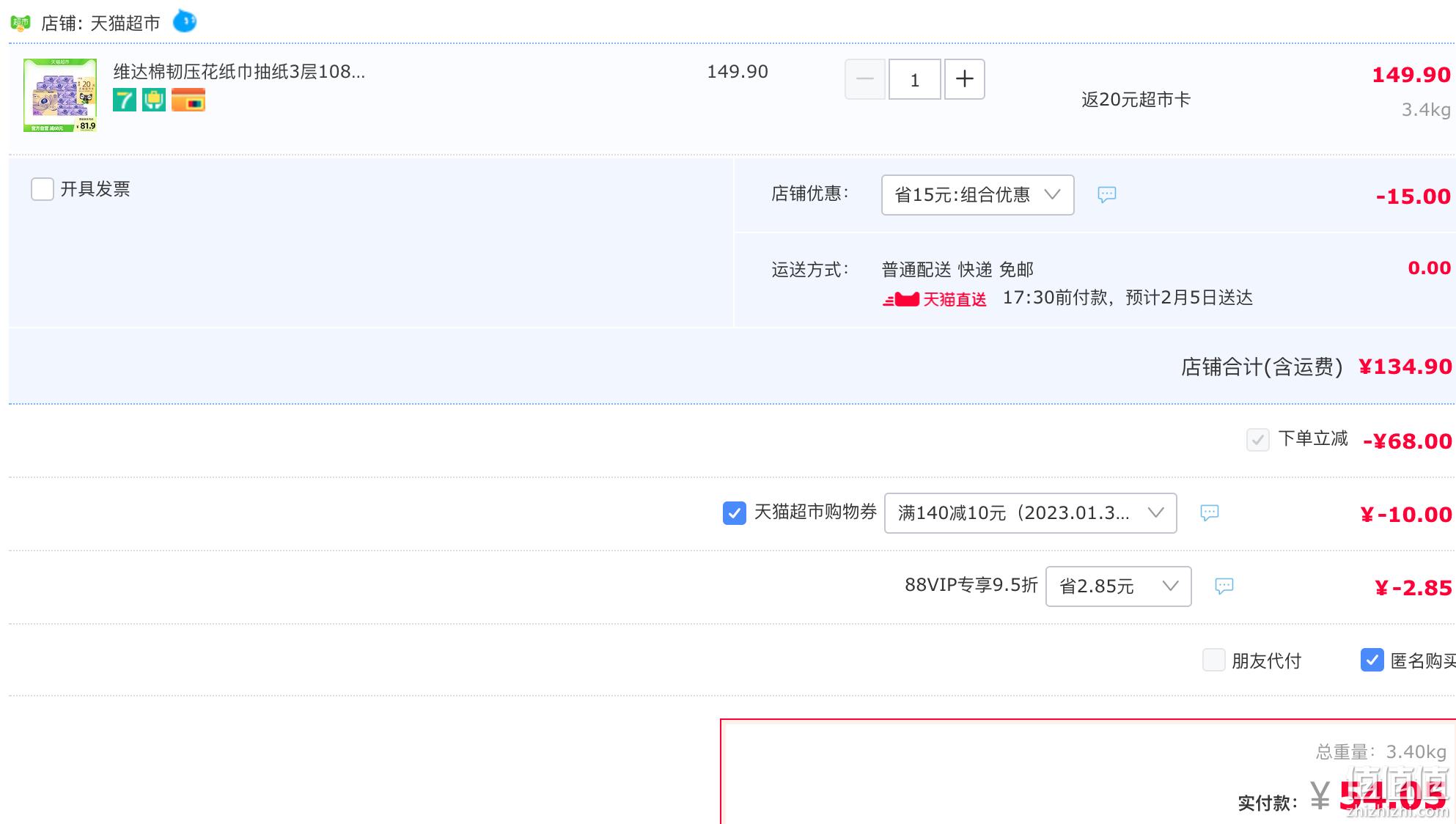Screen dimensions: 1456x824
Task: Click the ¥-2.85 VIP discount amount
Action: tap(1413, 588)
